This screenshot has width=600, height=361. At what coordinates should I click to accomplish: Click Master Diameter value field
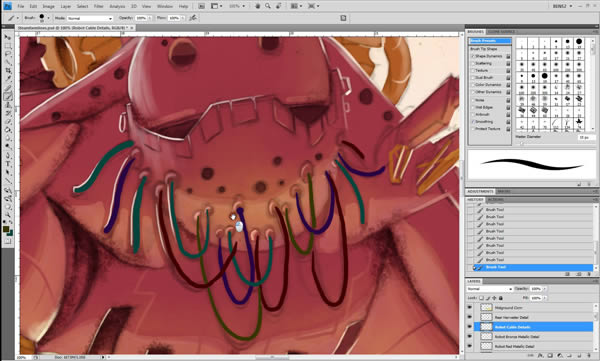coord(586,137)
